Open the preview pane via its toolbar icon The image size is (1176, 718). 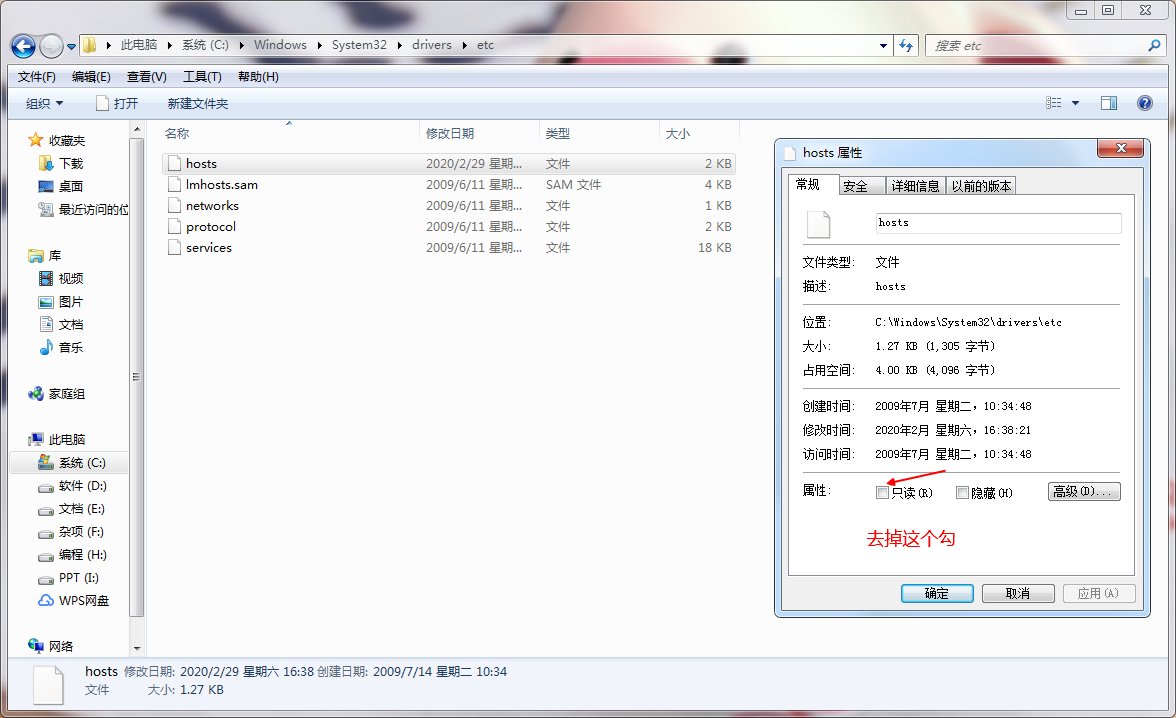pos(1109,102)
